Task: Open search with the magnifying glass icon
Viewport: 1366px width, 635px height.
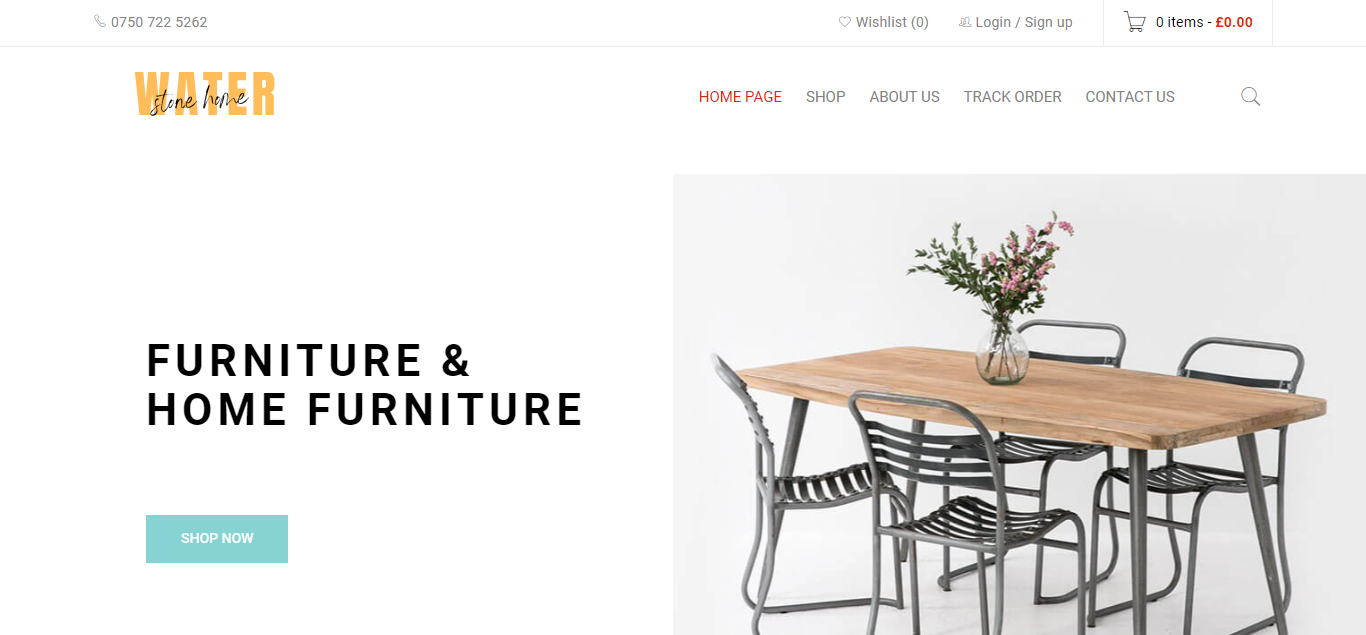Action: [1250, 97]
